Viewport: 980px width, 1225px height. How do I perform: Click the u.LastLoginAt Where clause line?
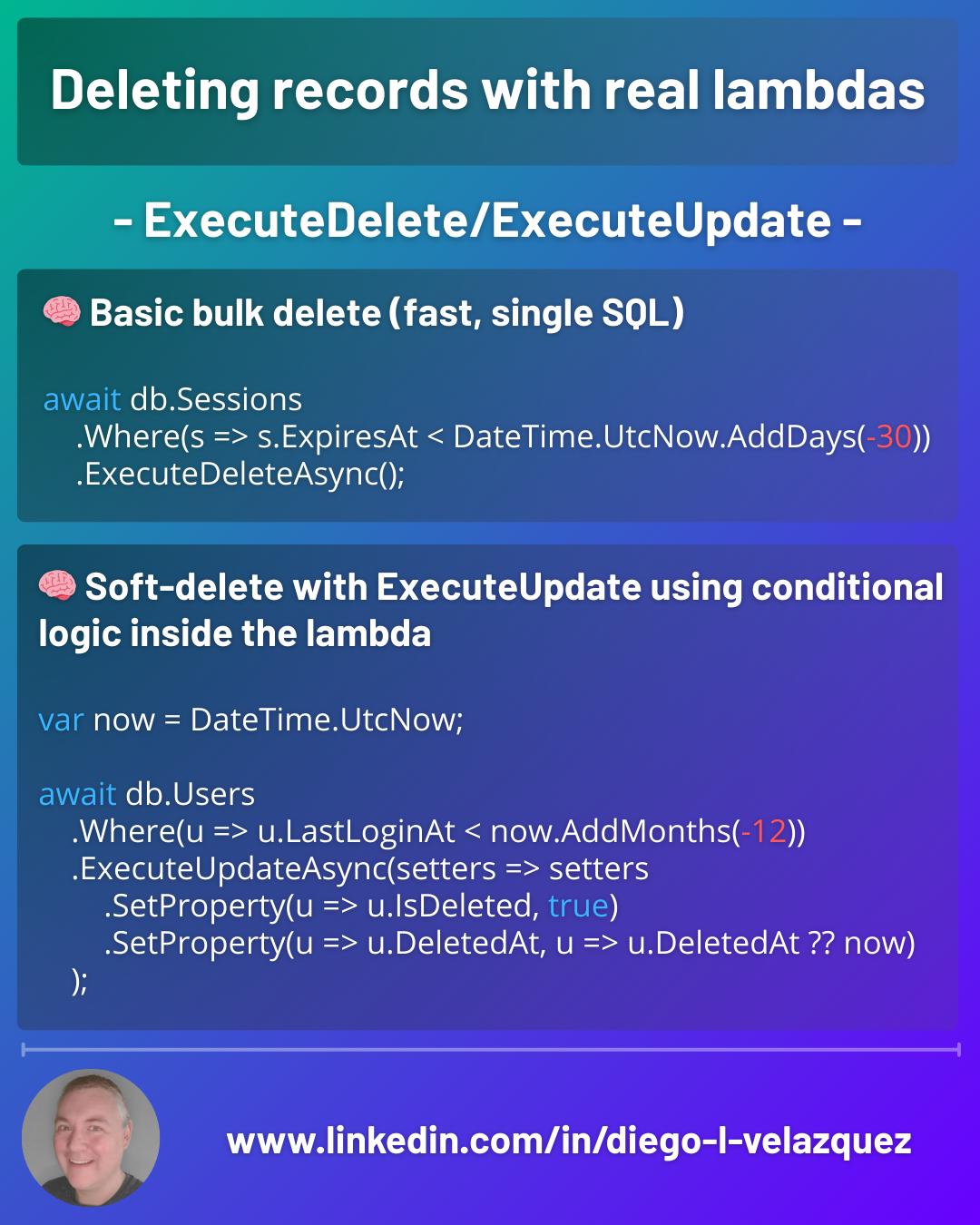click(x=438, y=831)
